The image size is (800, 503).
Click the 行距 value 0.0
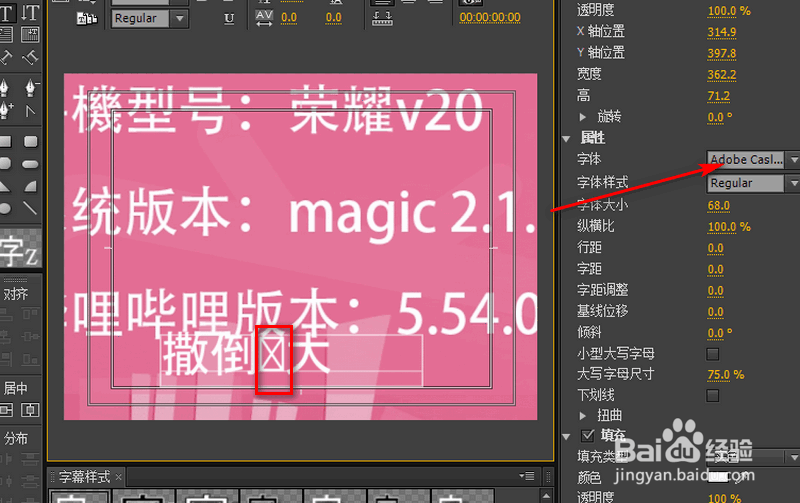pos(715,248)
